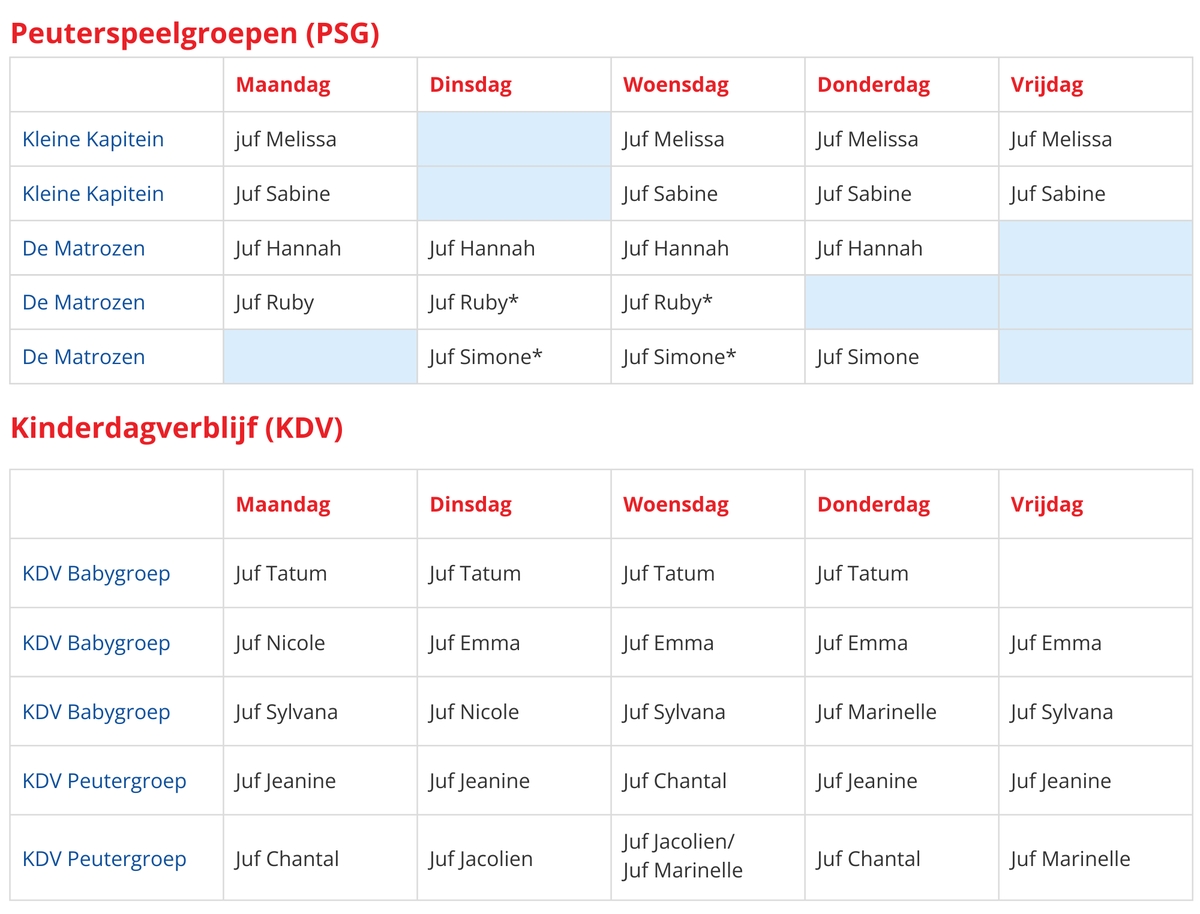Image resolution: width=1200 pixels, height=914 pixels.
Task: Open KDV Peutergroep link in Juf Jeanine row
Action: coord(104,781)
